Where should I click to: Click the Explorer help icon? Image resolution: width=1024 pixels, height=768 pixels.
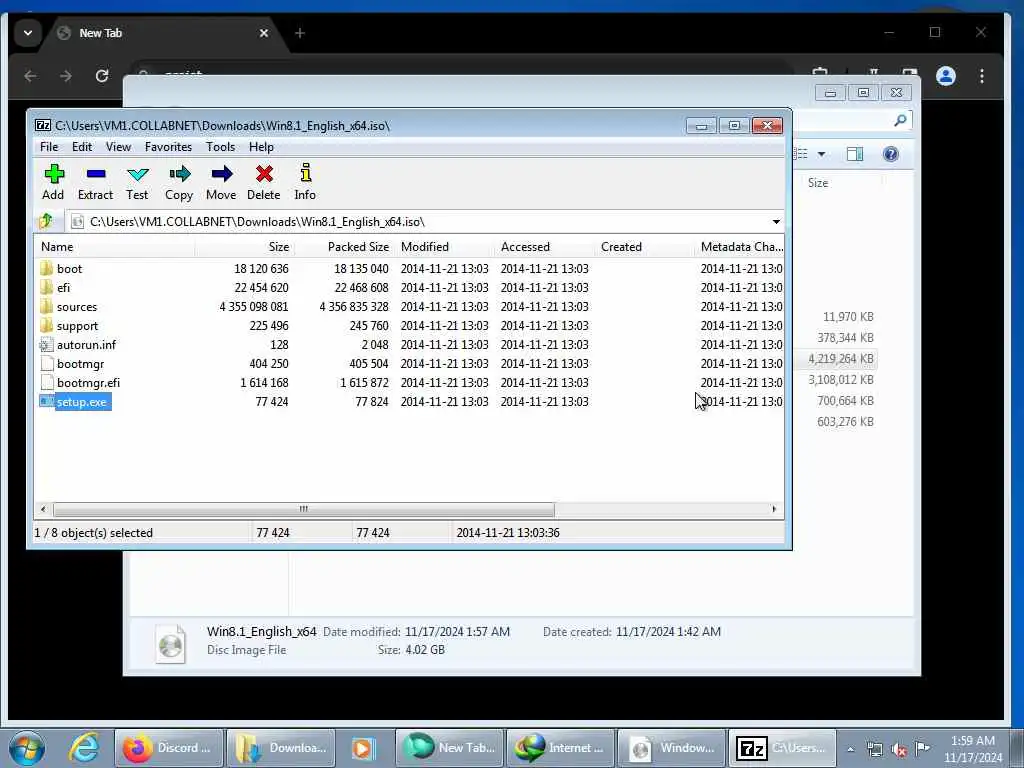coord(891,154)
